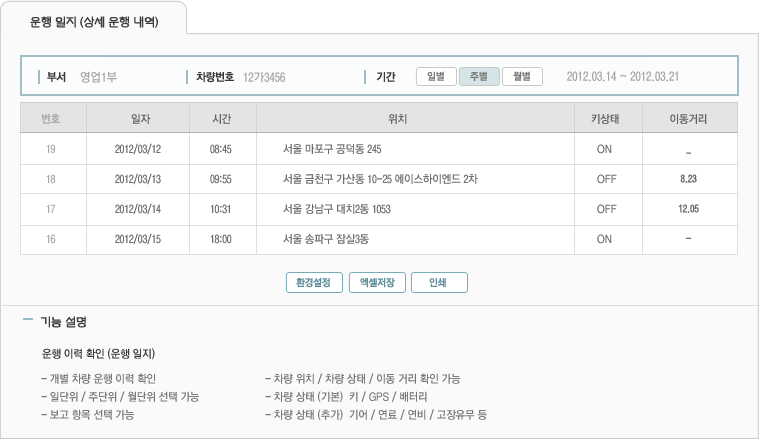Click the 차량 위치 / 차량 상태 / 이동 거리 line
The image size is (760, 439).
pyautogui.click(x=363, y=378)
